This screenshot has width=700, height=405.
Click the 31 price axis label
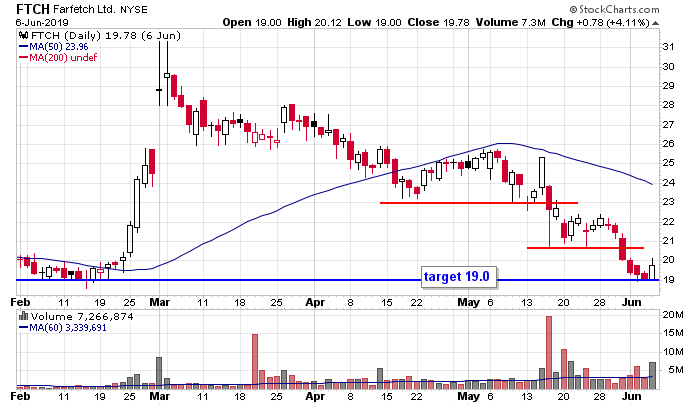(x=668, y=47)
